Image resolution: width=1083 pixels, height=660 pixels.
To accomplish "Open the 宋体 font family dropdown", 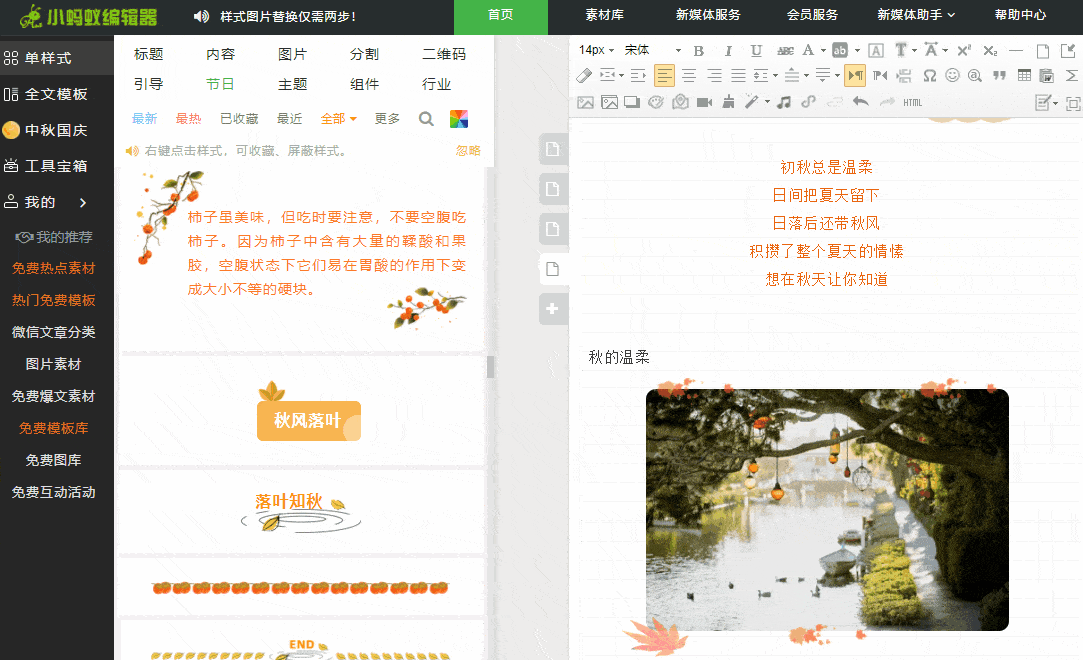I will 645,48.
